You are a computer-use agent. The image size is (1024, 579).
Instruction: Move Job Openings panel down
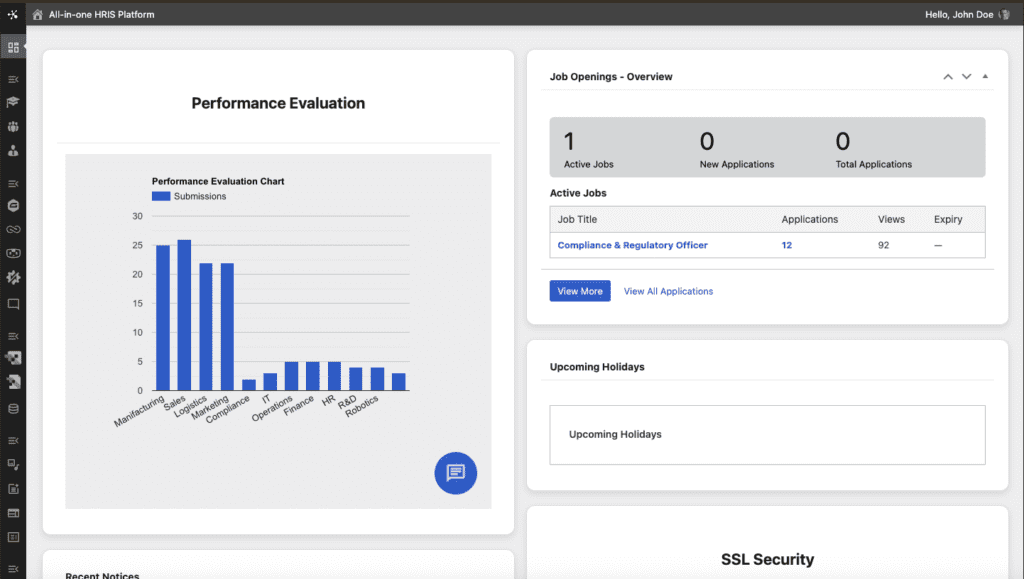coord(966,77)
